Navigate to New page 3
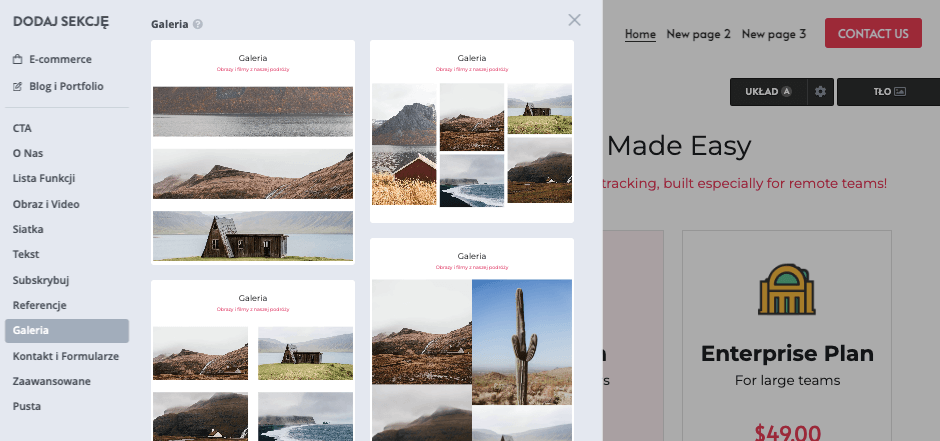Image resolution: width=940 pixels, height=441 pixels. pyautogui.click(x=773, y=34)
